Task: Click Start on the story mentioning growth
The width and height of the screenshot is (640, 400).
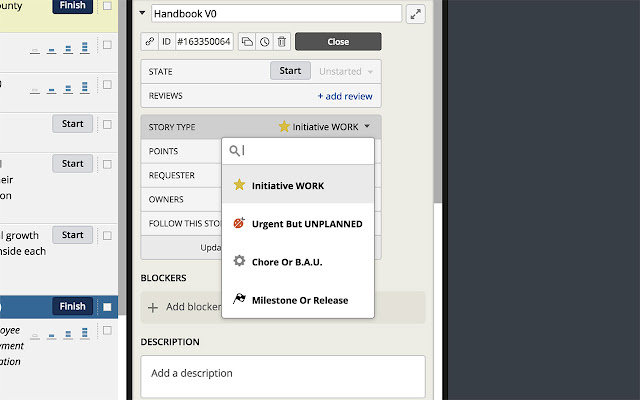Action: point(72,235)
